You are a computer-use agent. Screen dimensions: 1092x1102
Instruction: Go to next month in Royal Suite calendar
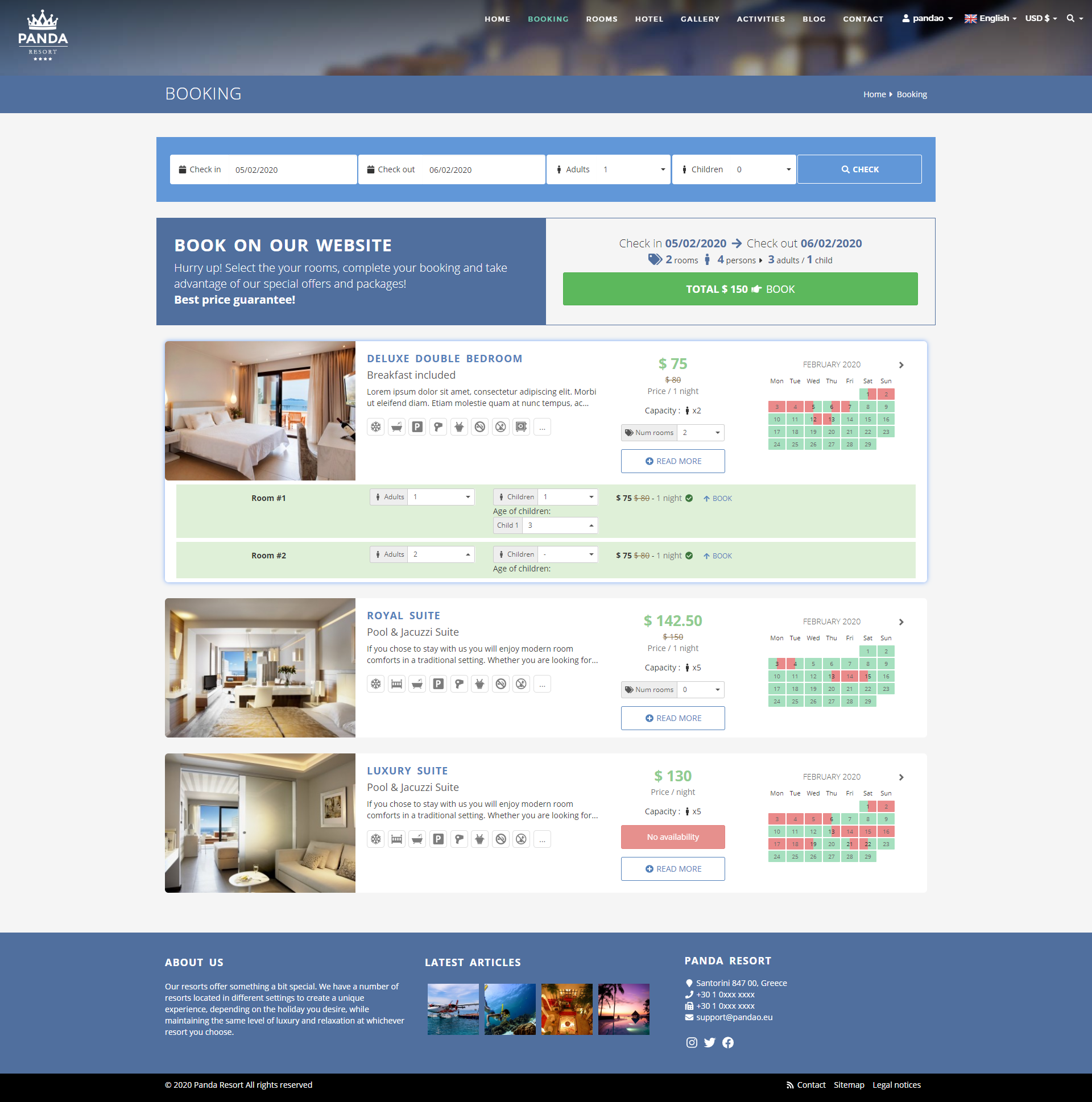tap(901, 622)
